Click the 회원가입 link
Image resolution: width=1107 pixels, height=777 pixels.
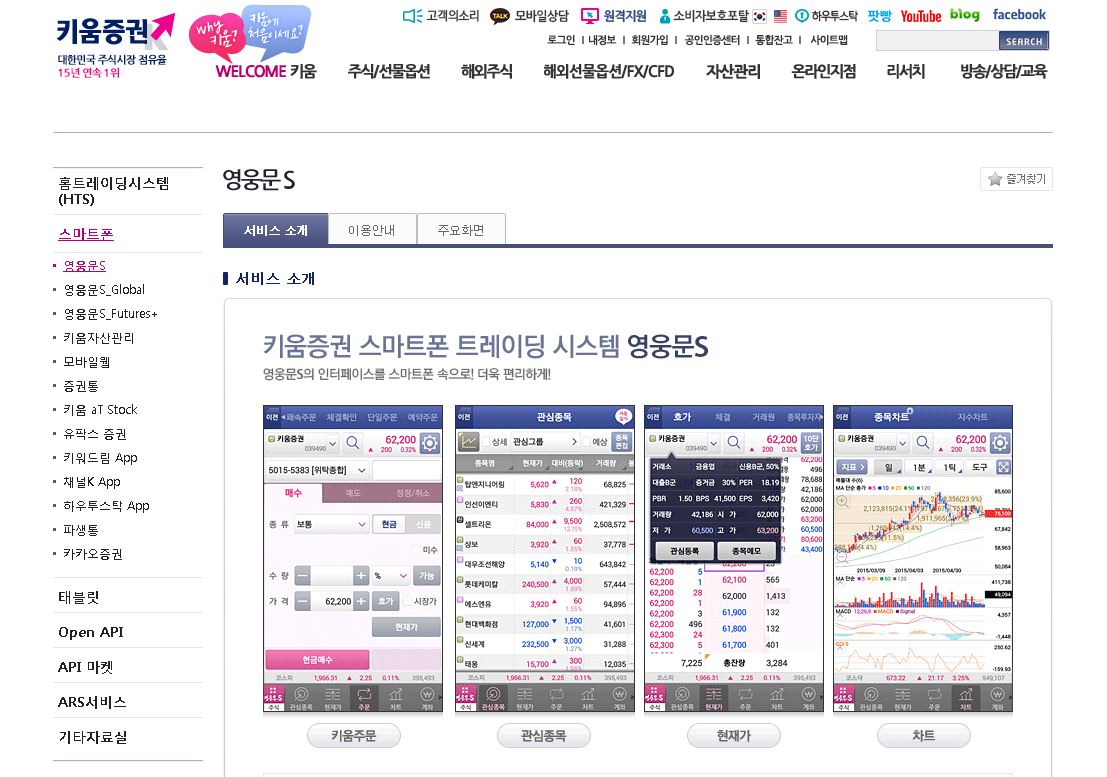[650, 40]
